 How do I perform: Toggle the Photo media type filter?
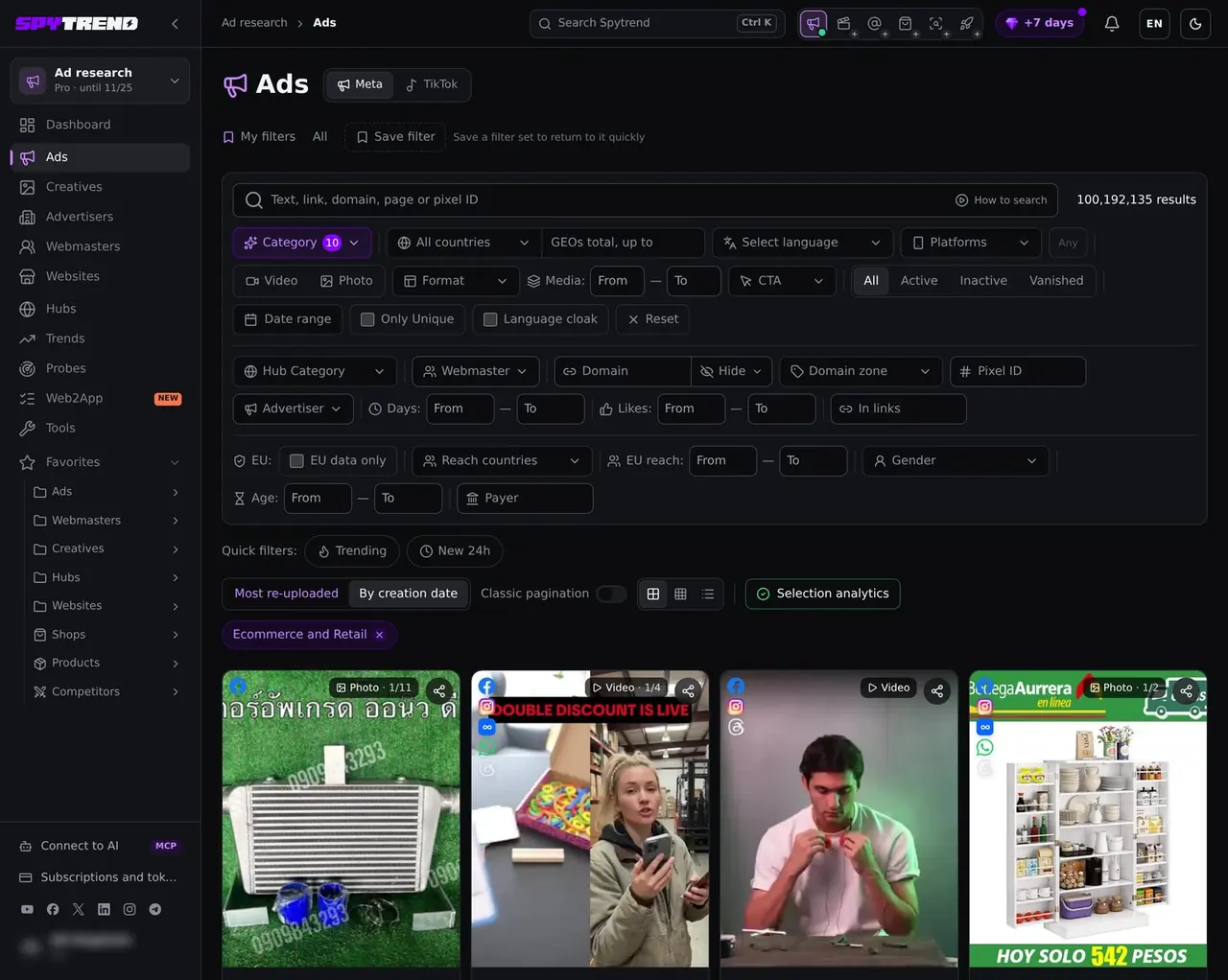pos(346,281)
